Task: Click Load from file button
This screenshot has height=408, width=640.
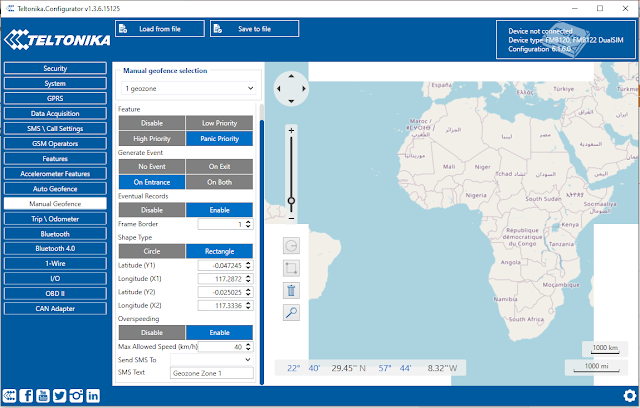Action: 160,29
